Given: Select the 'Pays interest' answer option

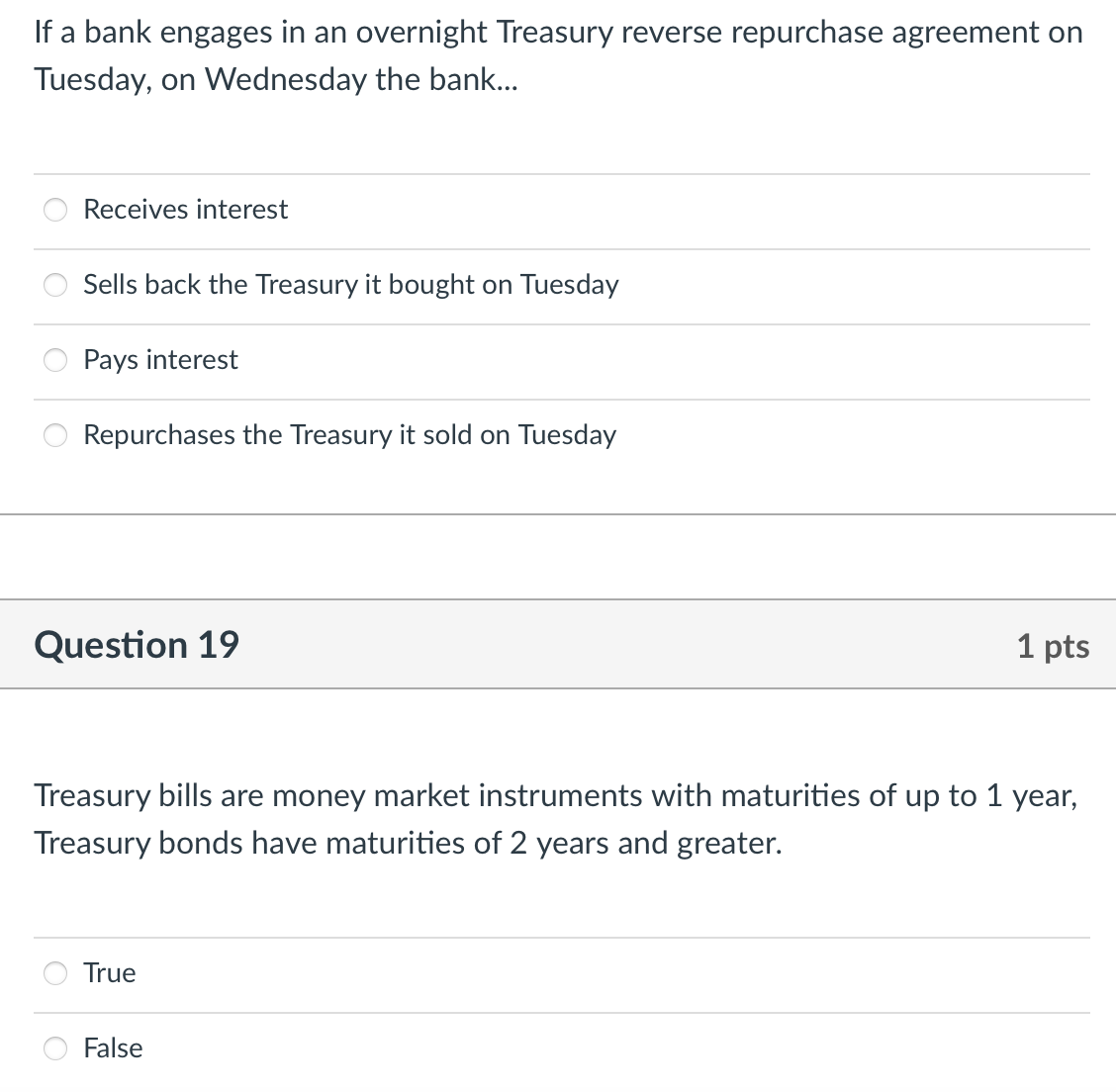Looking at the screenshot, I should click(55, 360).
